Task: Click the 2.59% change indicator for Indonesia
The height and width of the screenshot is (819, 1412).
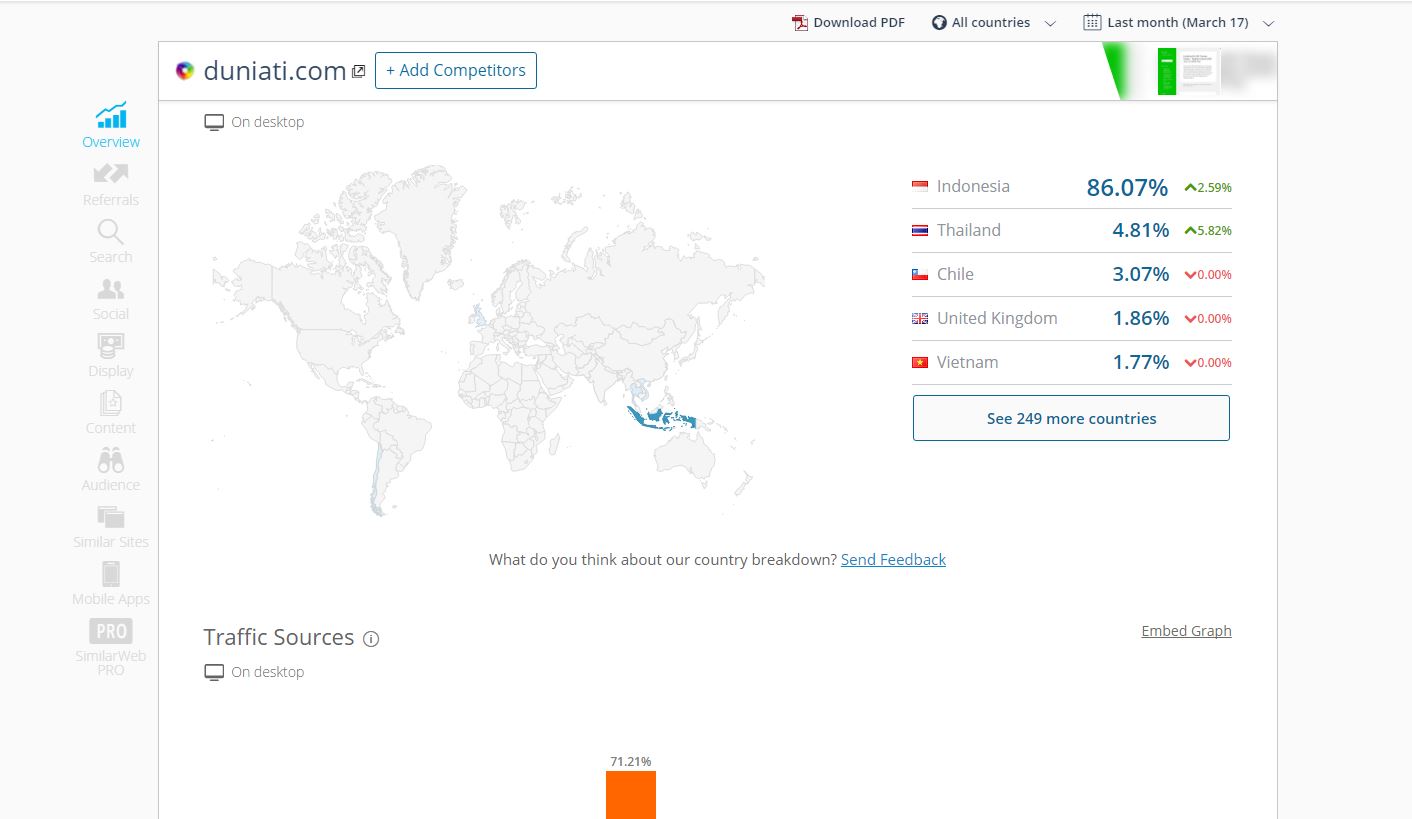Action: coord(1208,187)
